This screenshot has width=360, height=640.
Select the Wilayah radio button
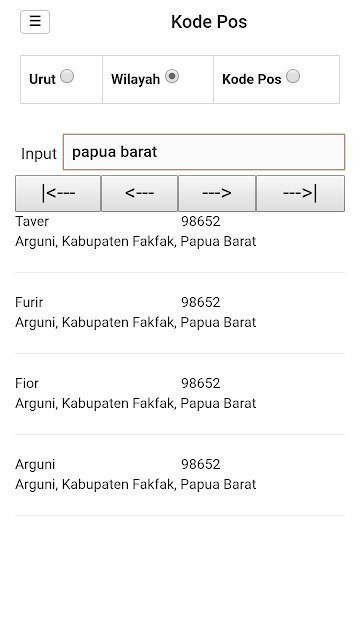tap(172, 76)
